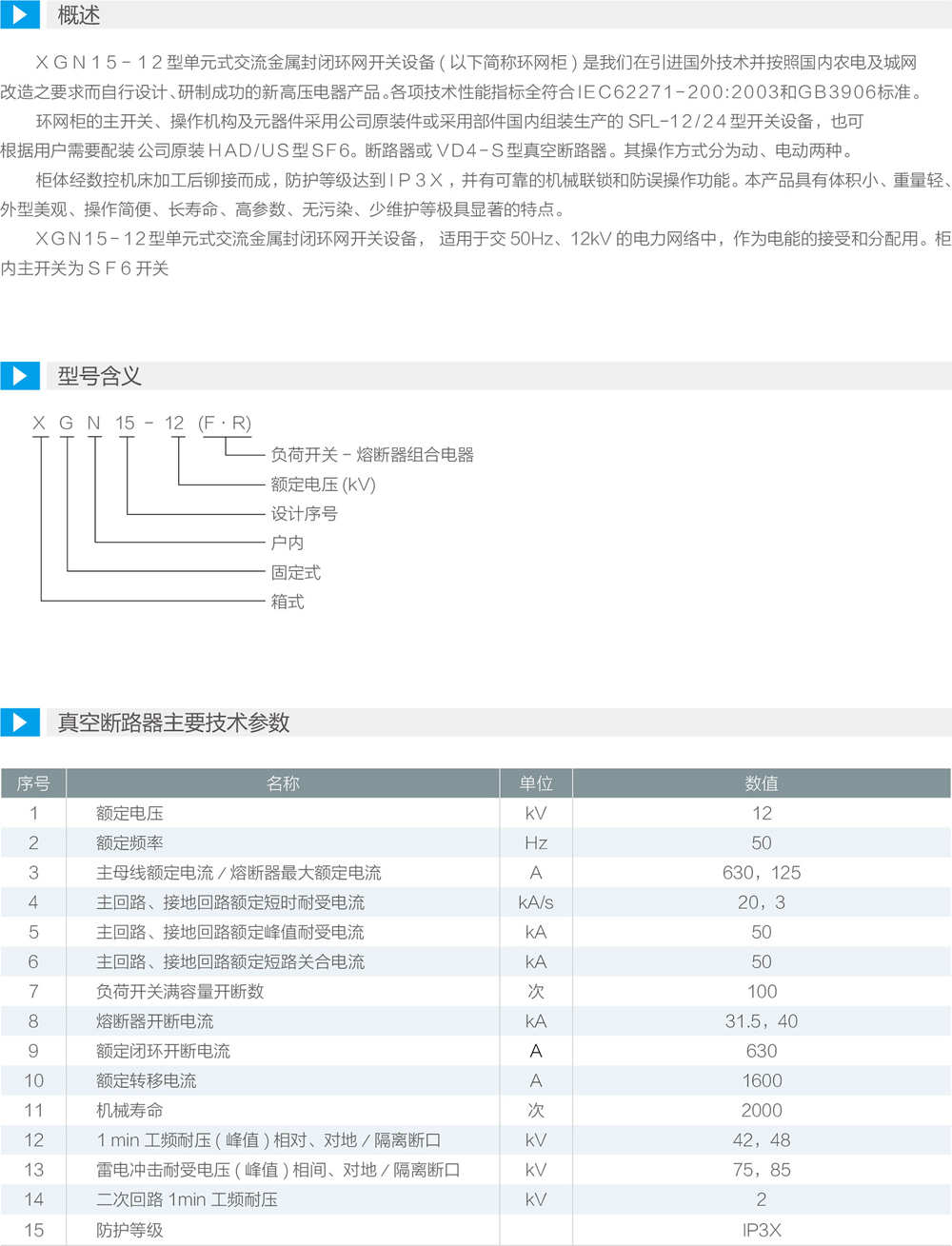Click the 设计序号 label in model diagram
This screenshot has width=952, height=1246.
[304, 514]
